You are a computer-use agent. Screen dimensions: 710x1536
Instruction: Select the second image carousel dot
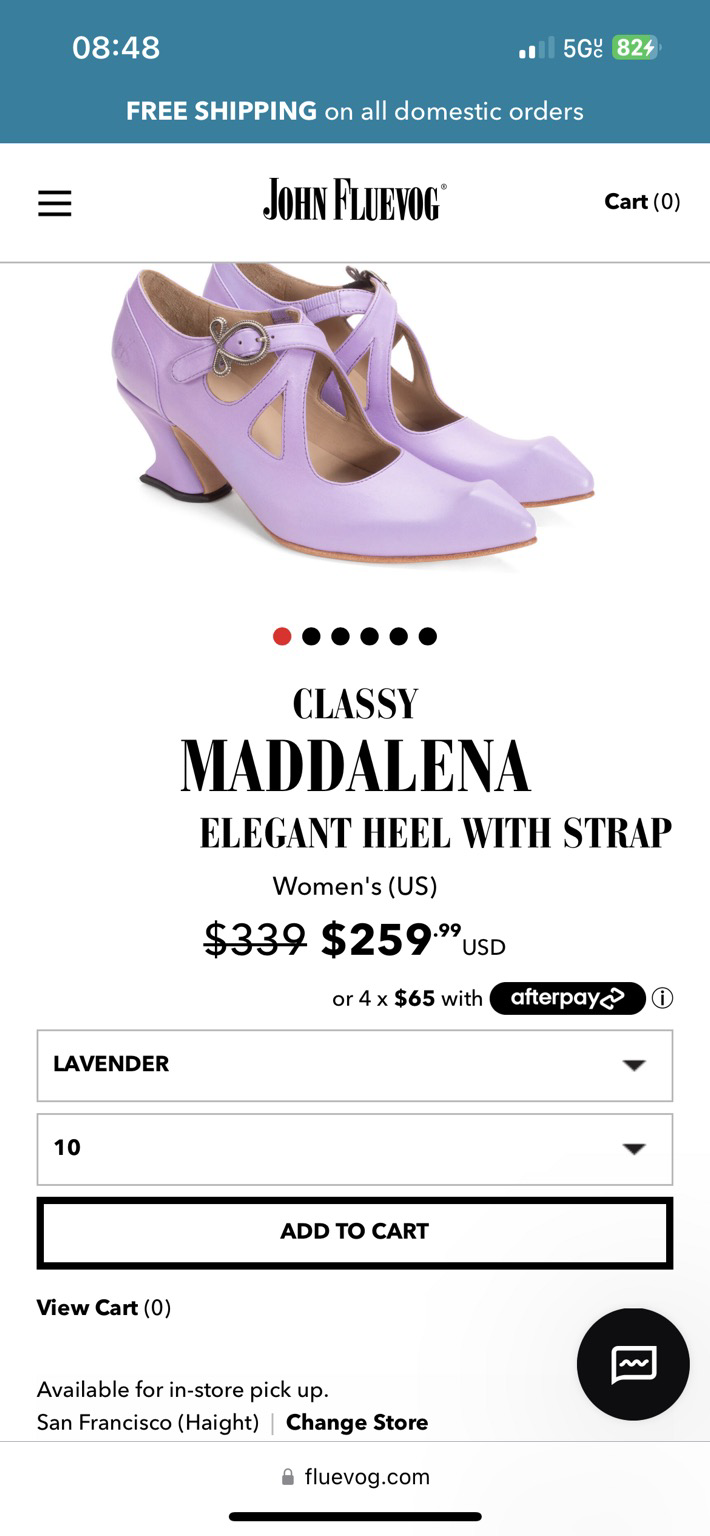(x=311, y=636)
